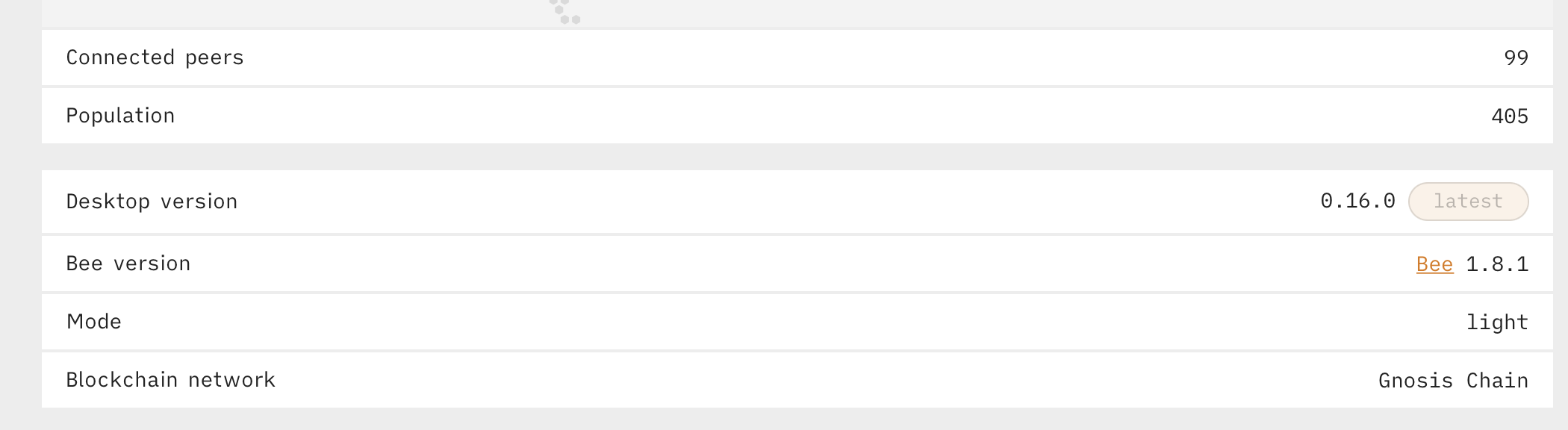Click the population value 405
The width and height of the screenshot is (1568, 430).
[1511, 116]
